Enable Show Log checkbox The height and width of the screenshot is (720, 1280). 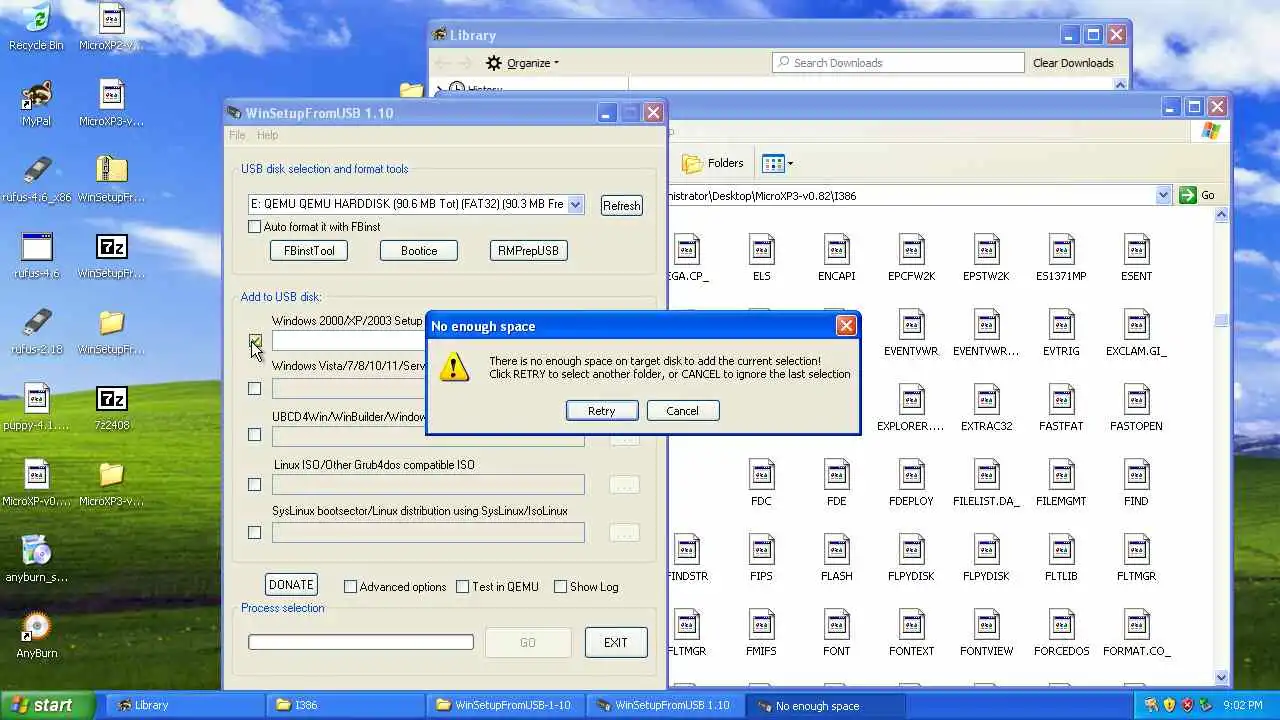[560, 587]
